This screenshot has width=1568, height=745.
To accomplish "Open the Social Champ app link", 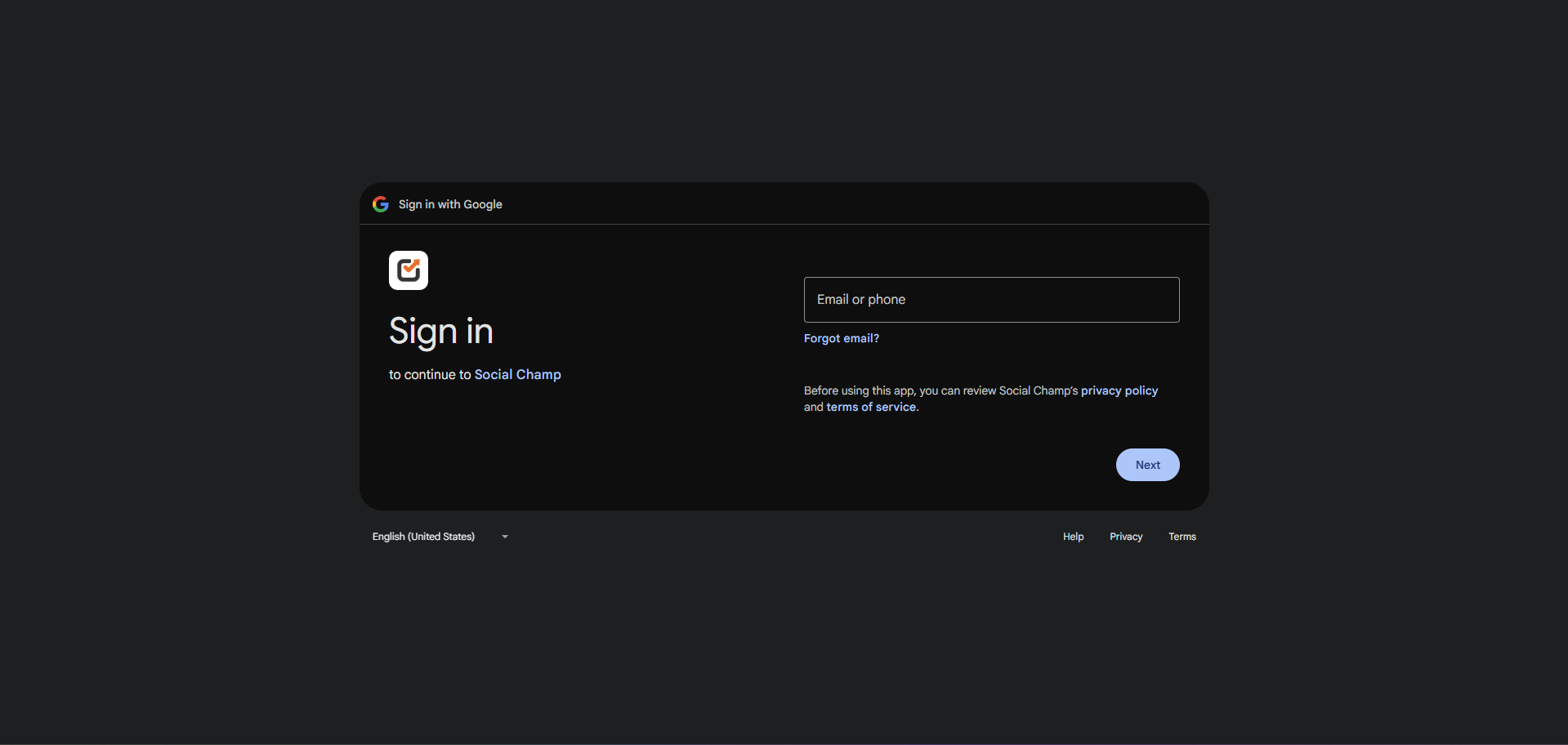I will 517,374.
